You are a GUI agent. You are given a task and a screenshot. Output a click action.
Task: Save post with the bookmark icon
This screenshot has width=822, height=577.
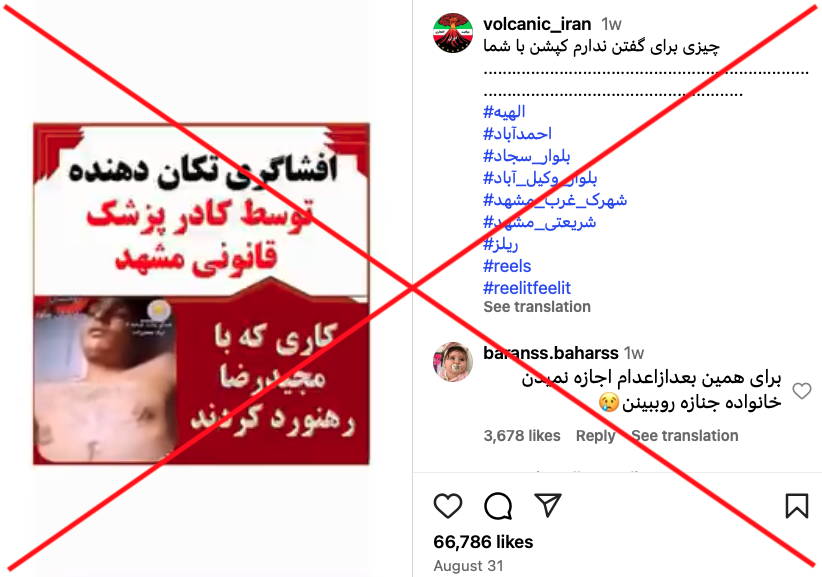[796, 506]
